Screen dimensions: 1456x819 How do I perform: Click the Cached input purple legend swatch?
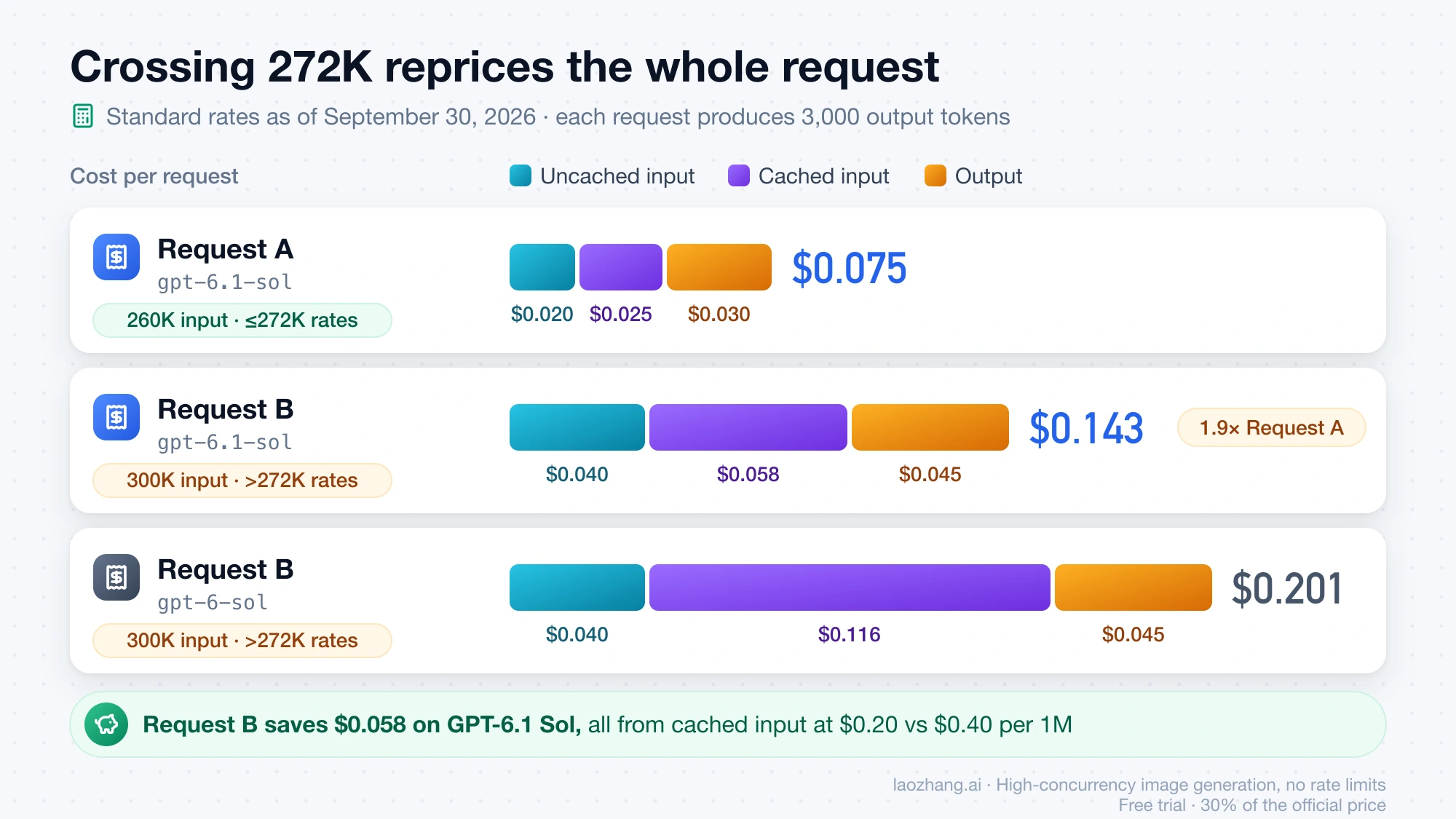[739, 175]
